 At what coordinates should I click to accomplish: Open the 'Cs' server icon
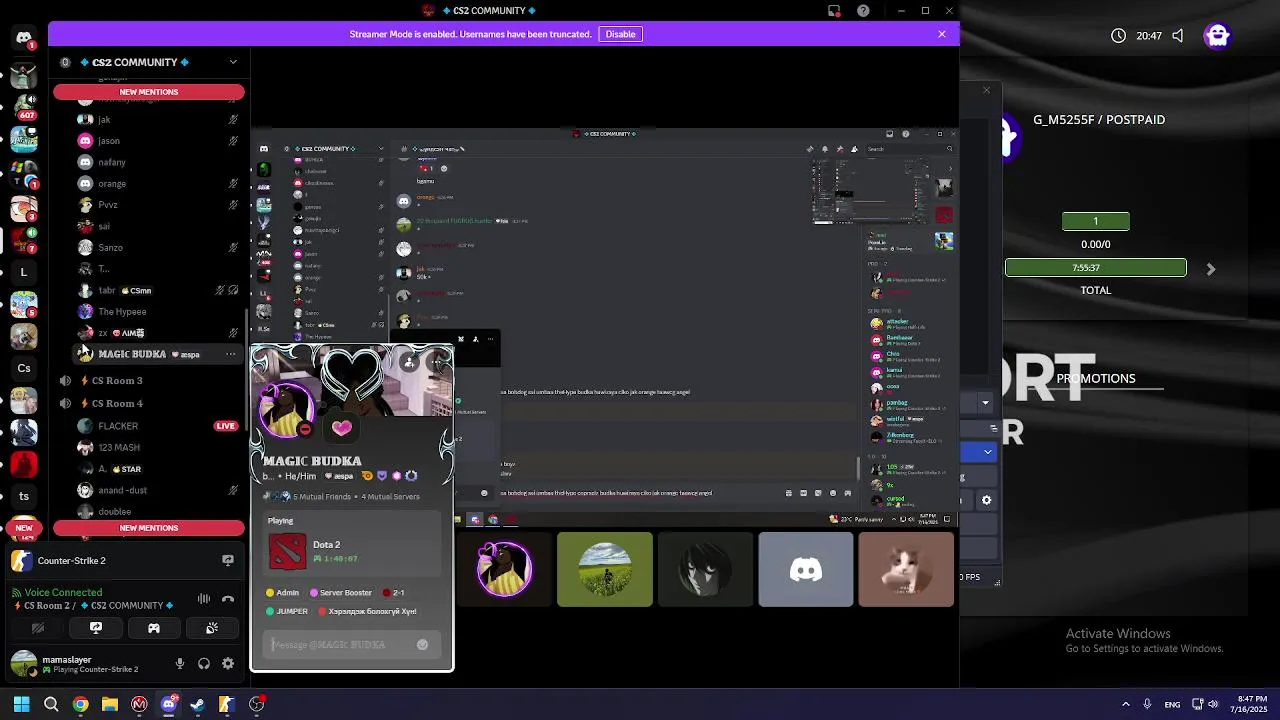coord(24,368)
